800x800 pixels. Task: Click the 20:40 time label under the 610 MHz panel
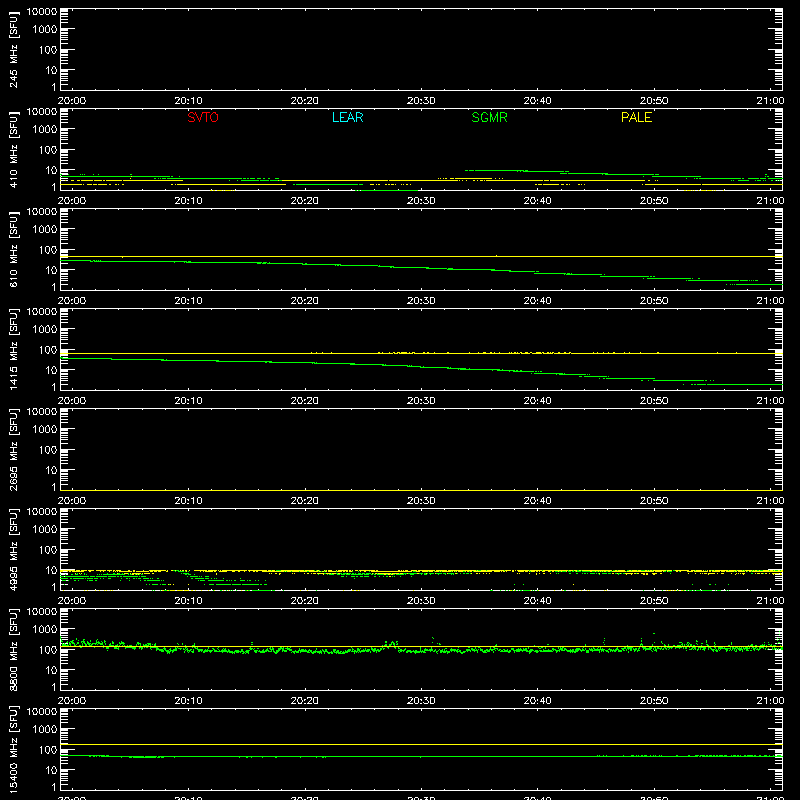(537, 301)
